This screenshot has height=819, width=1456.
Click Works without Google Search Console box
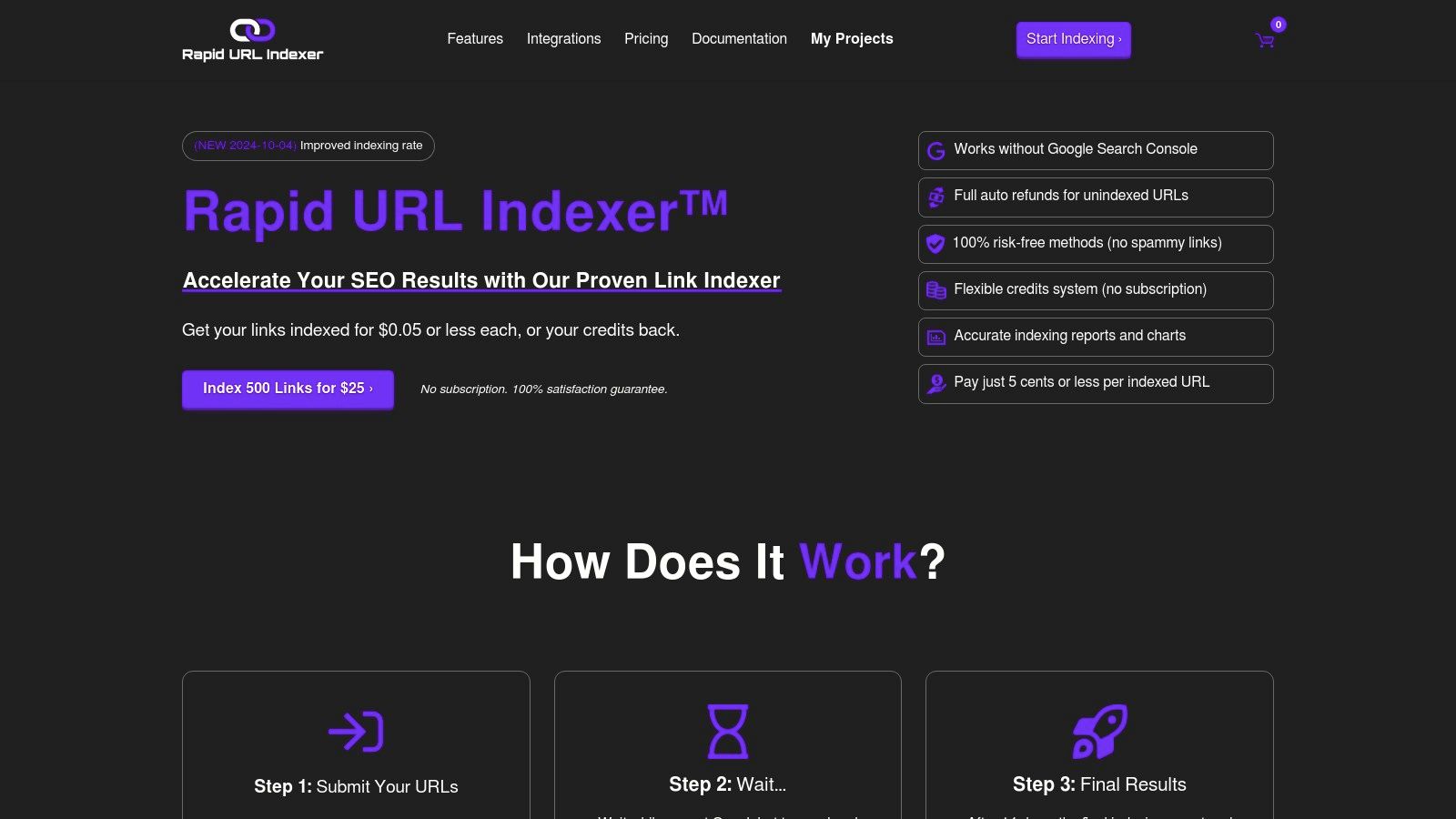pyautogui.click(x=1096, y=150)
